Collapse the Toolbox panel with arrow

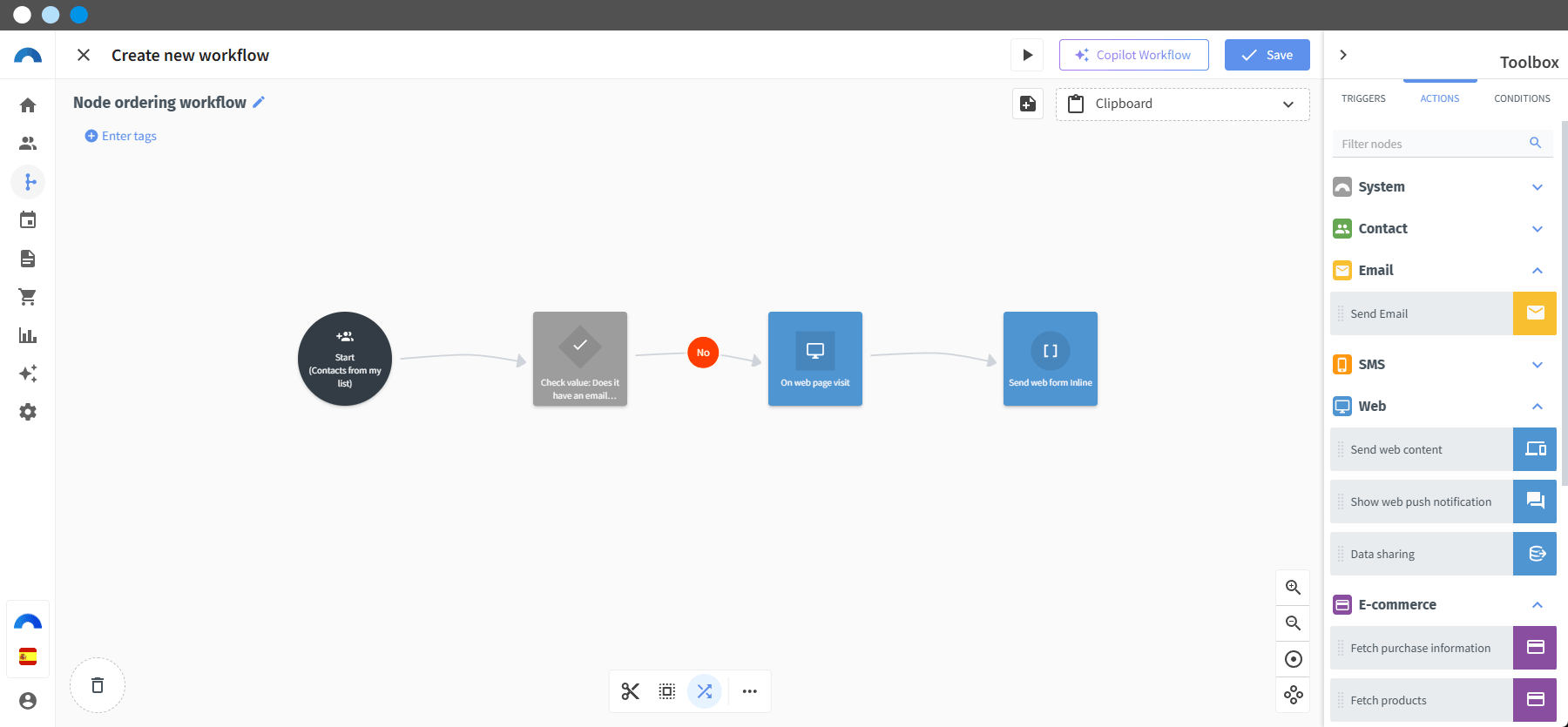coord(1343,55)
